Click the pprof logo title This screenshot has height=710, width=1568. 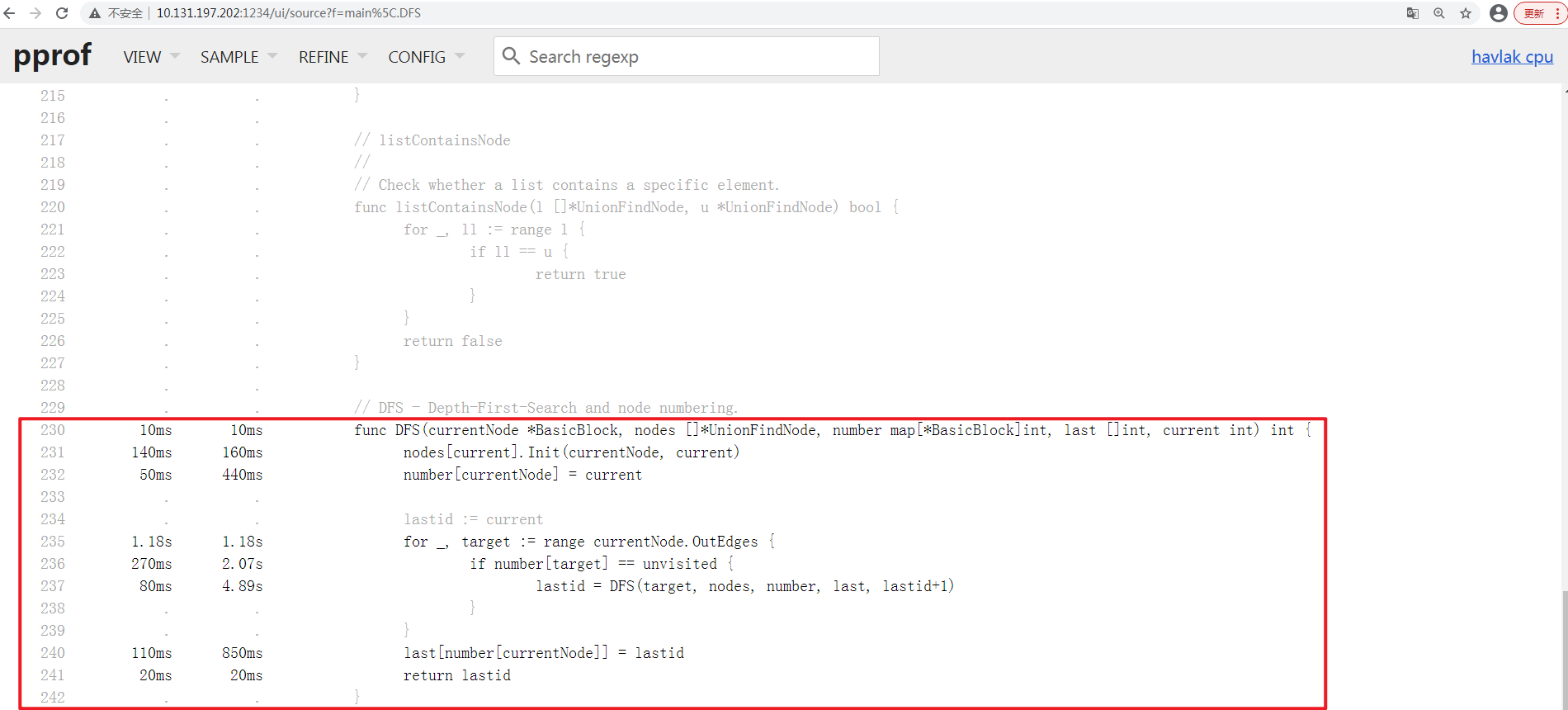point(53,55)
